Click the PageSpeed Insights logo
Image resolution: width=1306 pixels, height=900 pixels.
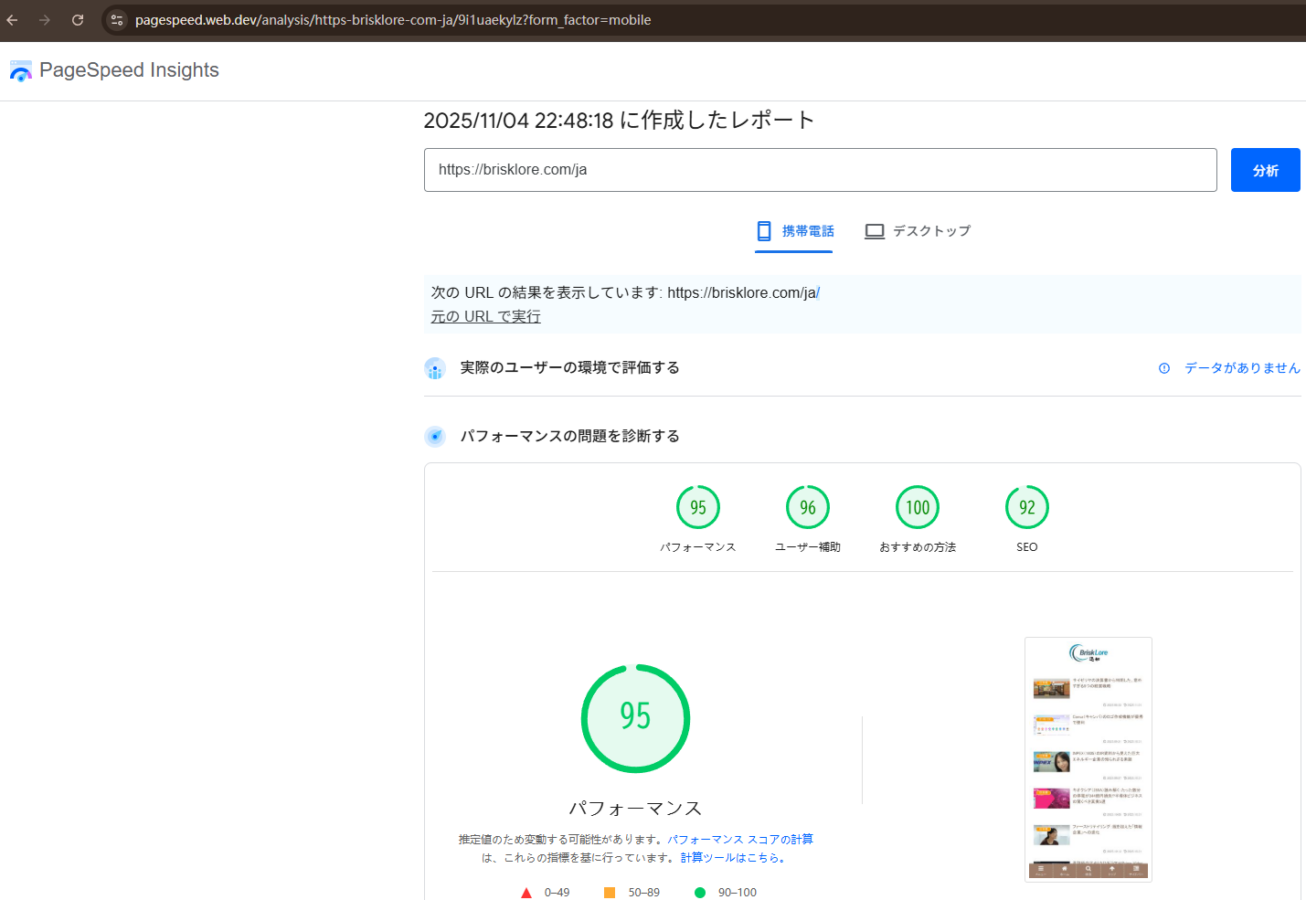click(x=114, y=70)
